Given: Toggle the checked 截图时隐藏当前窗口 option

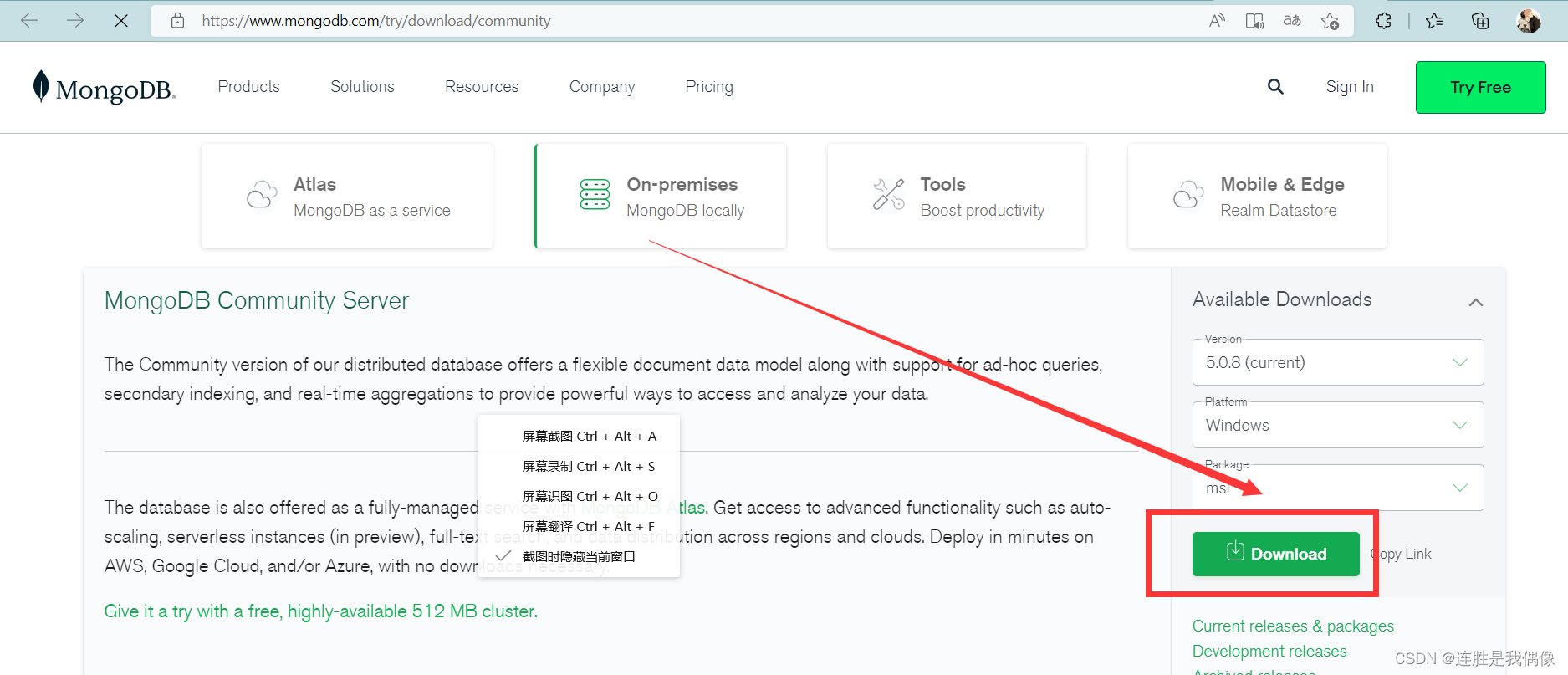Looking at the screenshot, I should [x=579, y=556].
